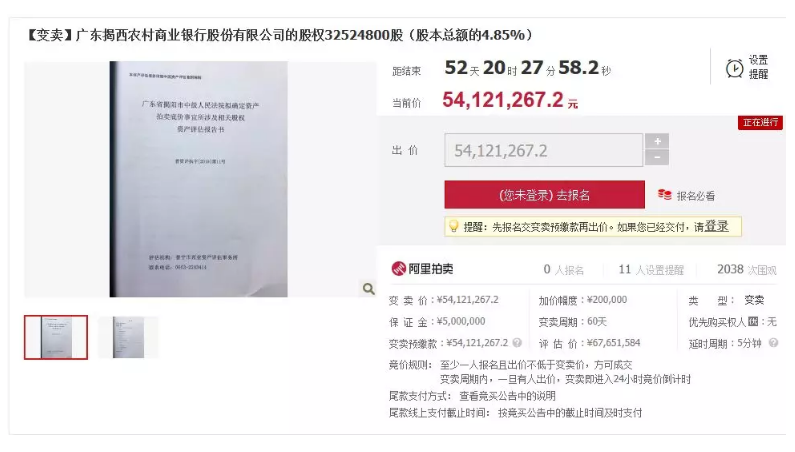Open the large appraisal report photo
This screenshot has width=795, height=452.
(199, 179)
